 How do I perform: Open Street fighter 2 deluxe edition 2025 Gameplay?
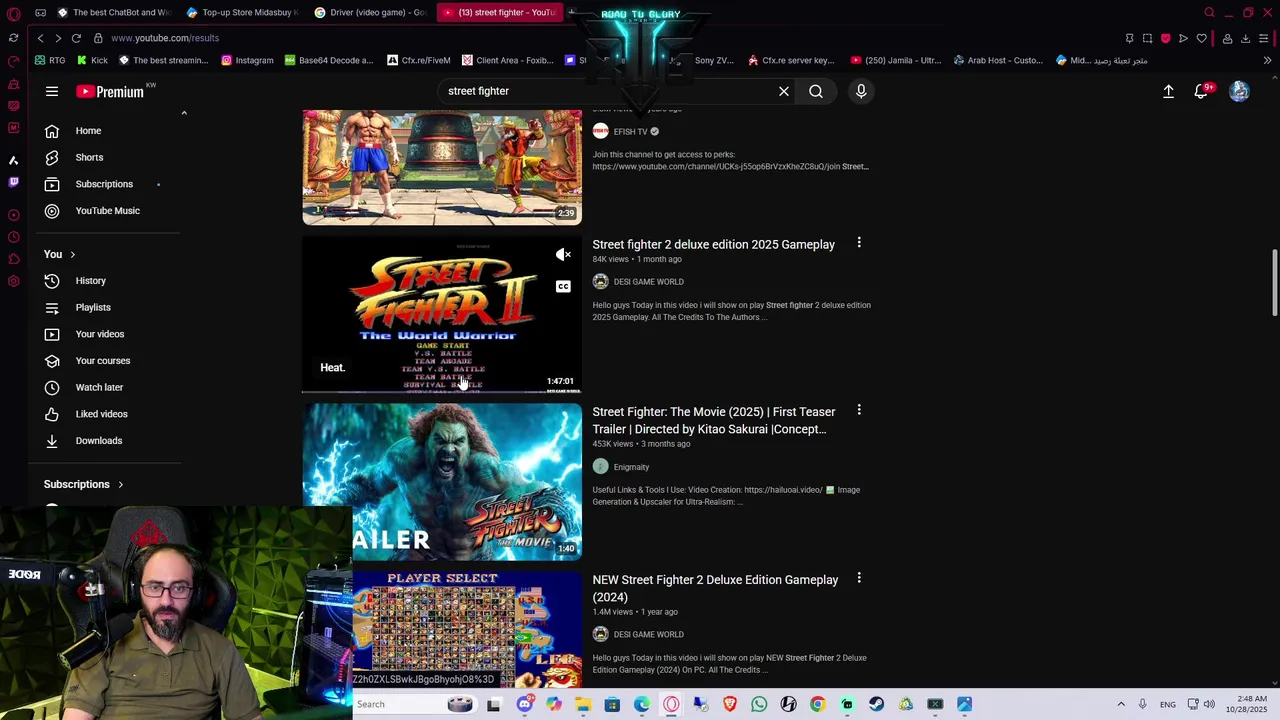click(x=713, y=244)
